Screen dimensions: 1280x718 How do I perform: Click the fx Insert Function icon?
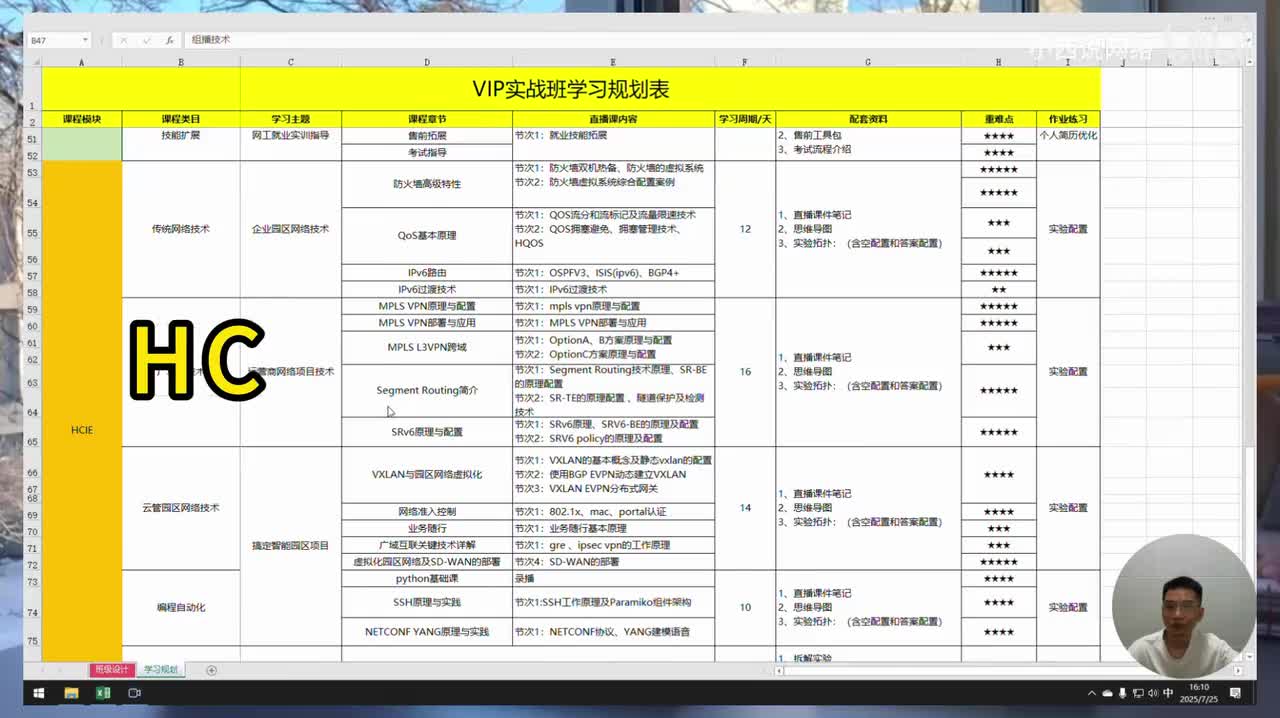click(170, 40)
